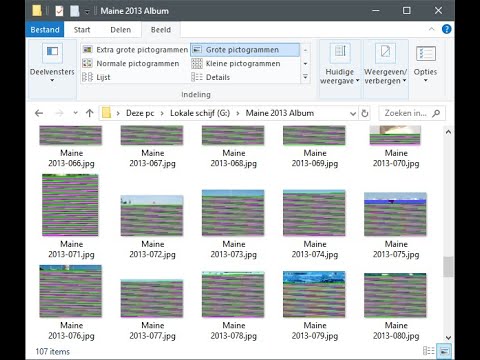480x360 pixels.
Task: Expand the layout gallery more options
Action: tap(305, 77)
